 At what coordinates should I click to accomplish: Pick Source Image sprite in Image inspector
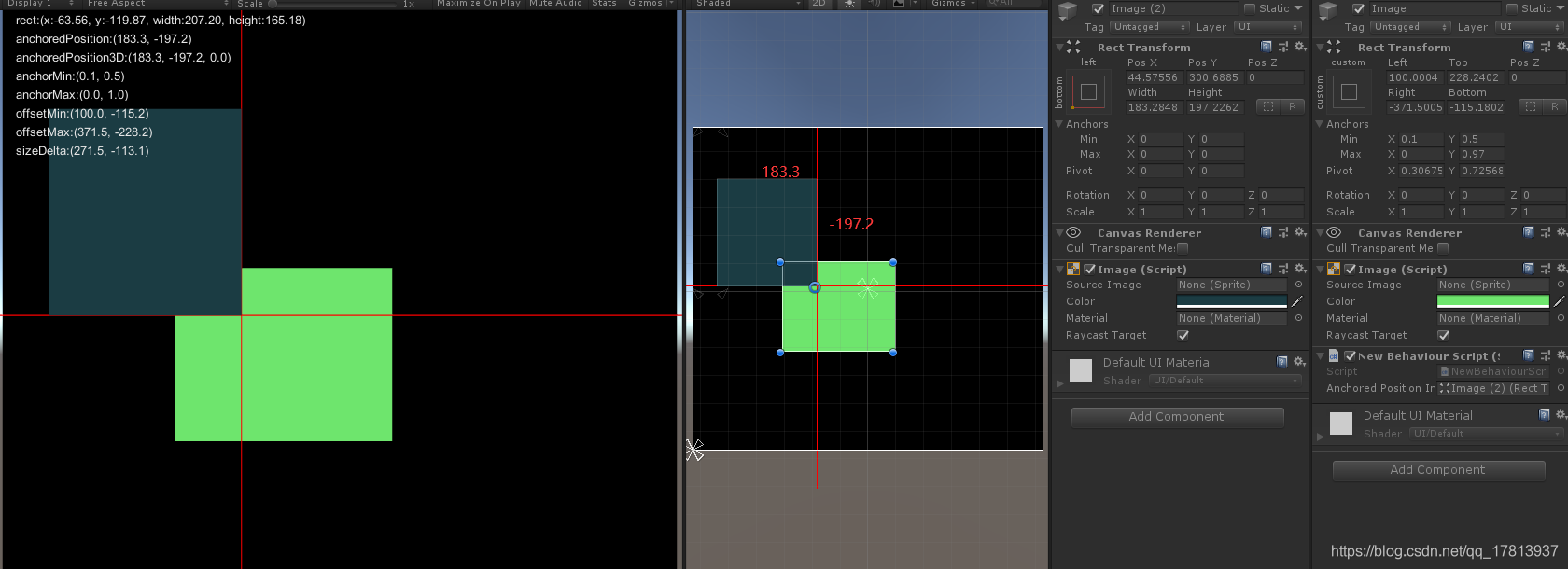[x=1560, y=284]
